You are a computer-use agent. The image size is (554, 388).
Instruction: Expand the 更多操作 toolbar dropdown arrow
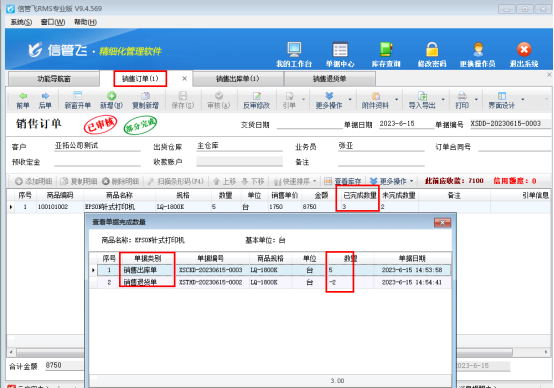click(350, 99)
